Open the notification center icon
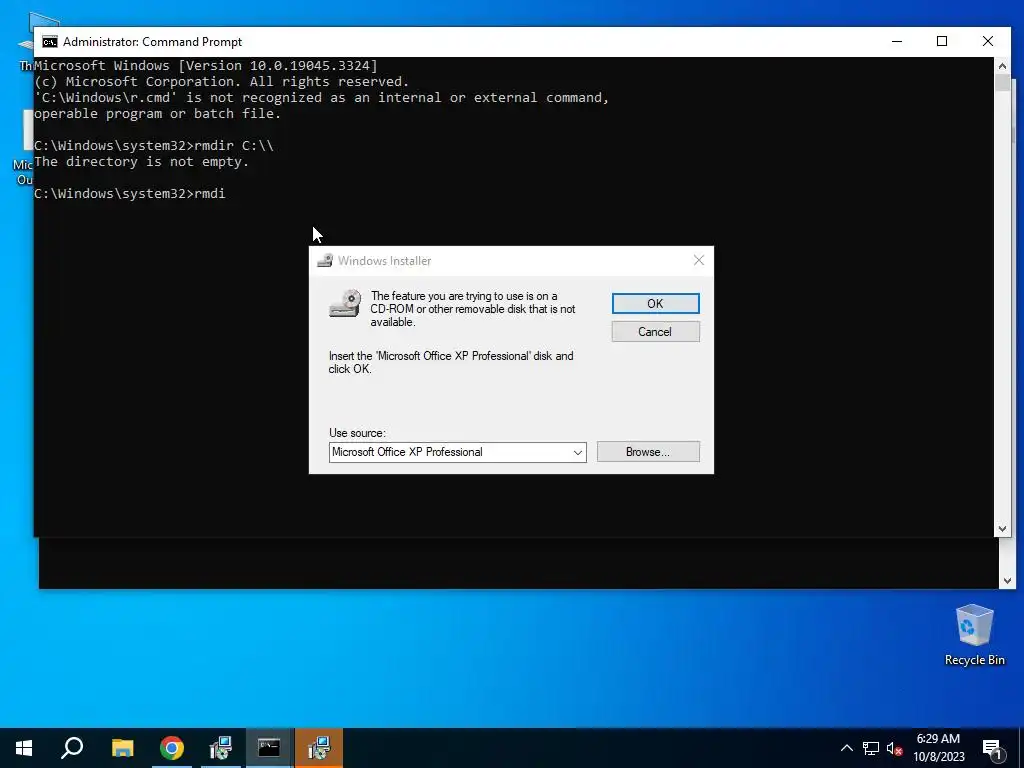The image size is (1024, 768). (x=993, y=750)
